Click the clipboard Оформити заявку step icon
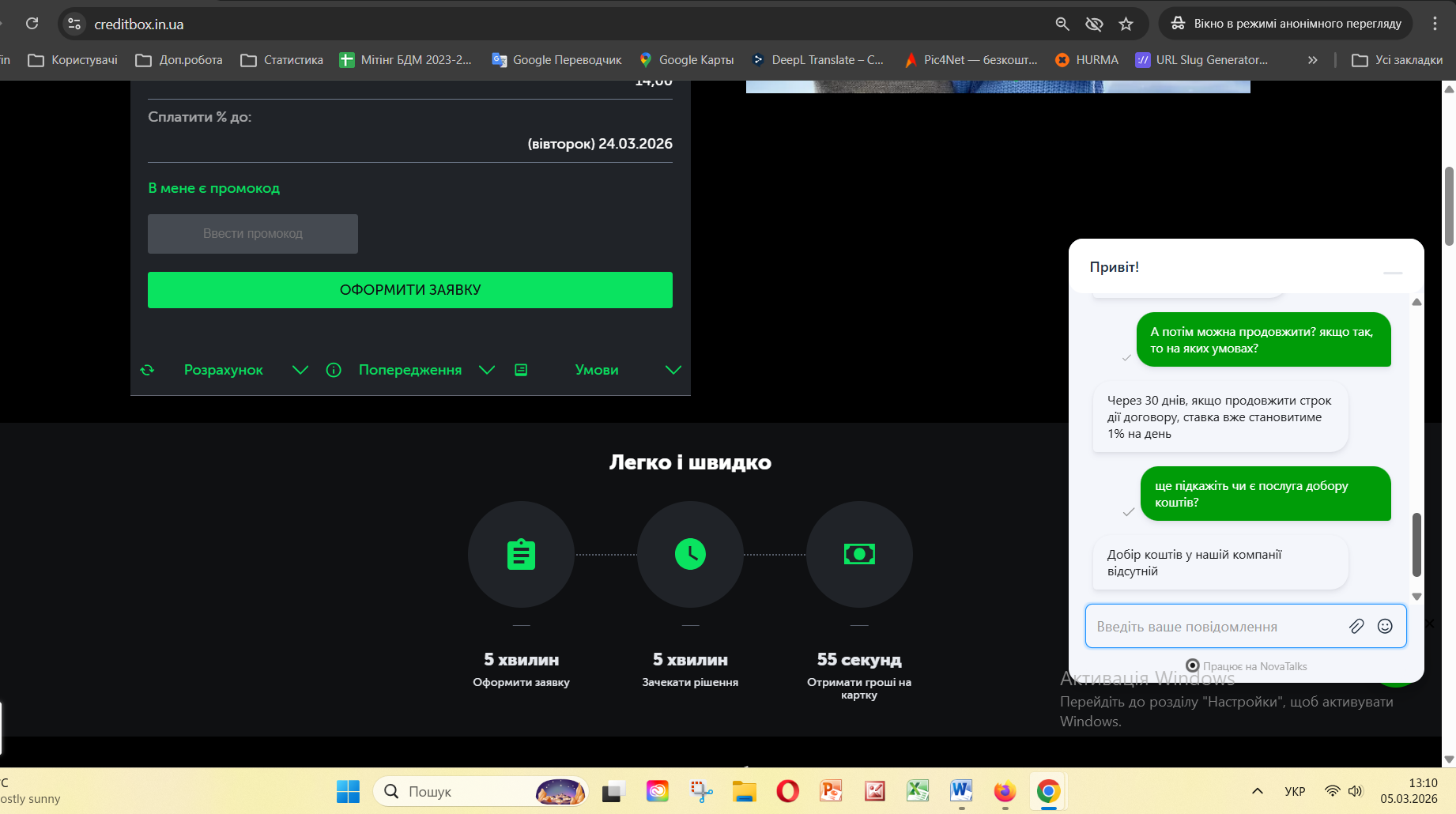 522,555
